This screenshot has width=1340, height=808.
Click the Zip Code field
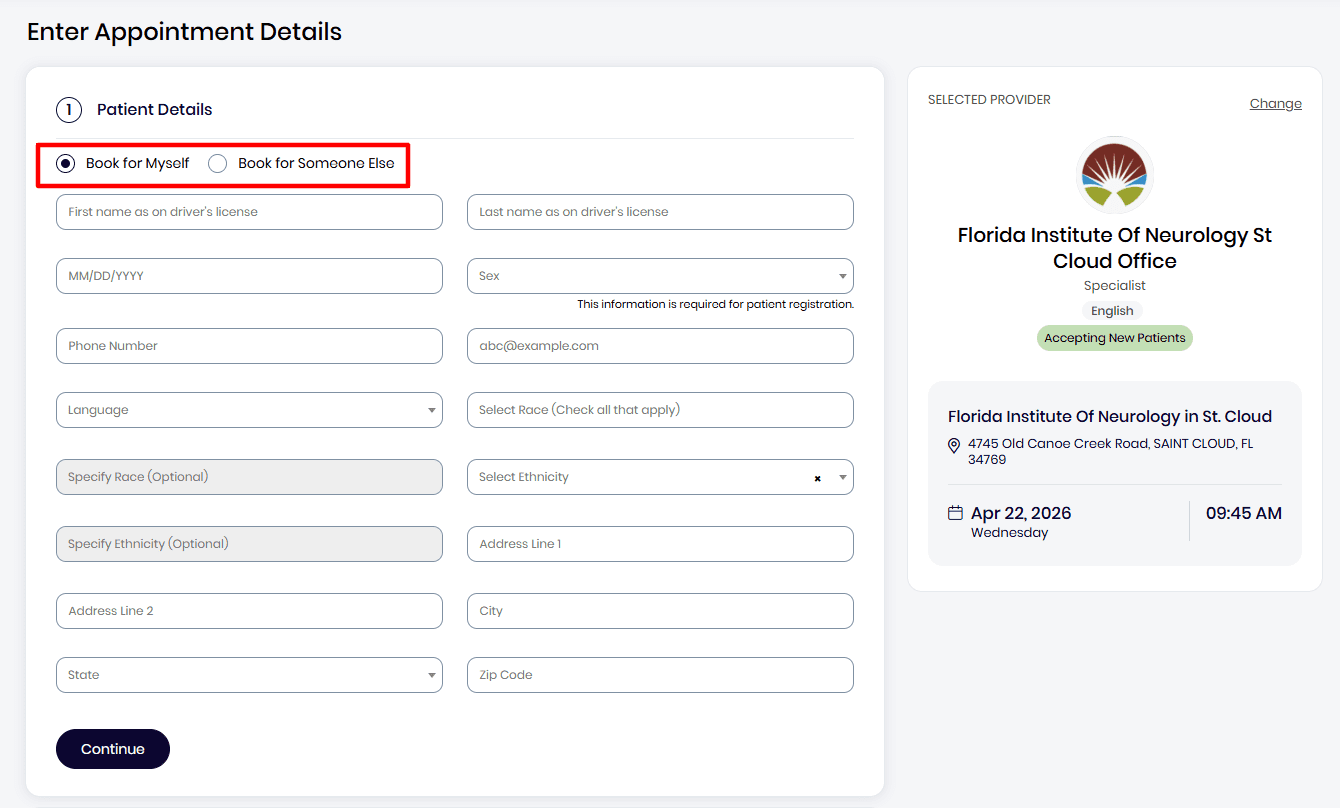660,675
